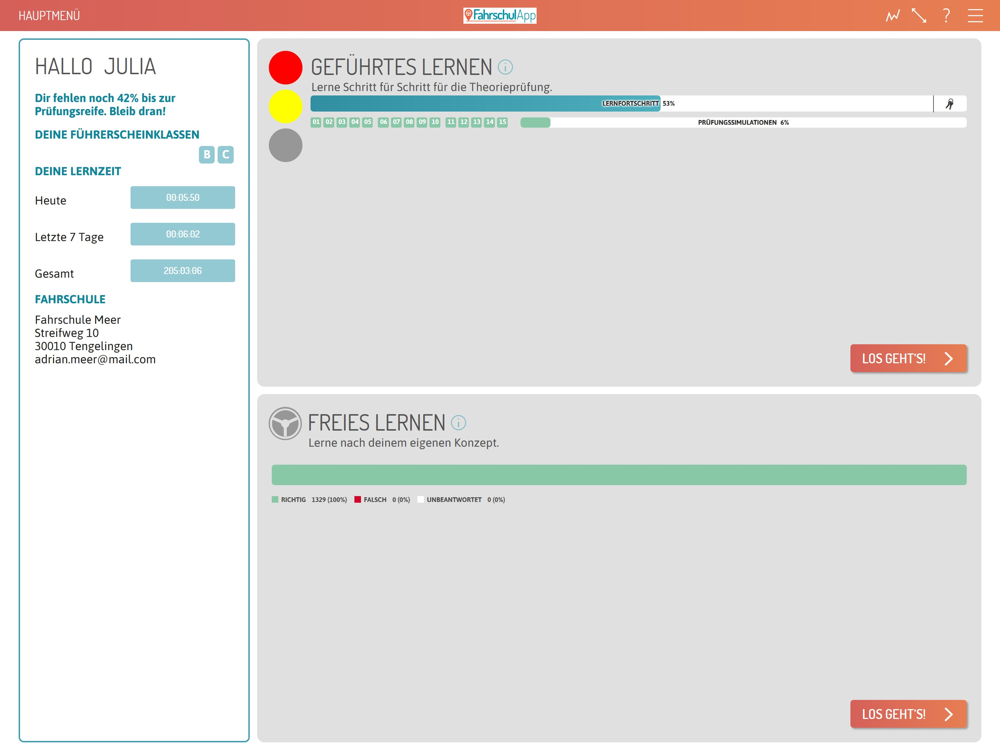1000x750 pixels.
Task: Click the Hauptmenü label in the header
Action: [x=49, y=15]
